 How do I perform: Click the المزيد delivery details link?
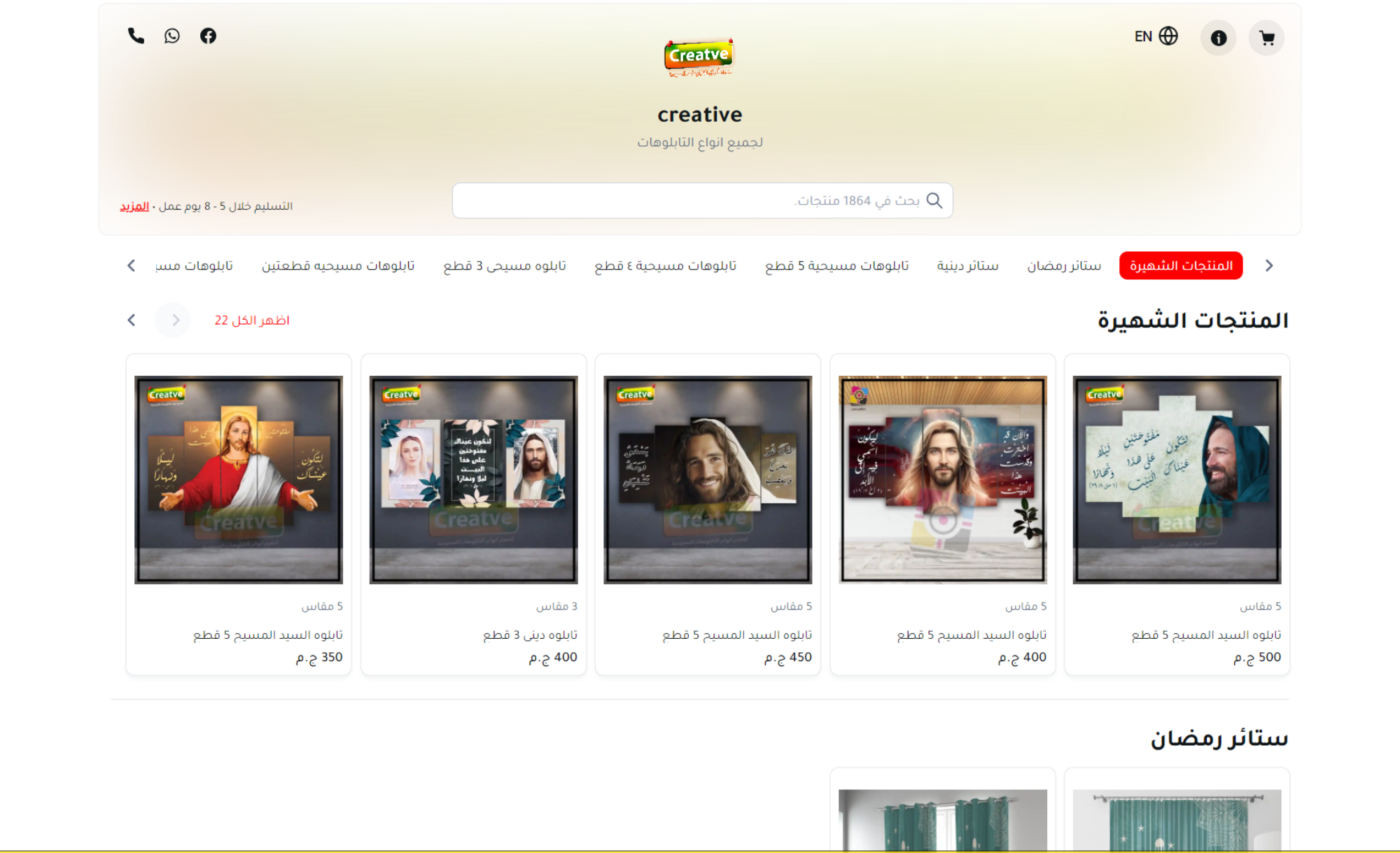[x=134, y=206]
